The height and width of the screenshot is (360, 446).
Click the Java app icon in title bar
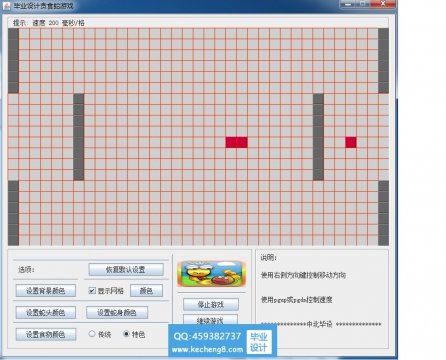[6, 6]
